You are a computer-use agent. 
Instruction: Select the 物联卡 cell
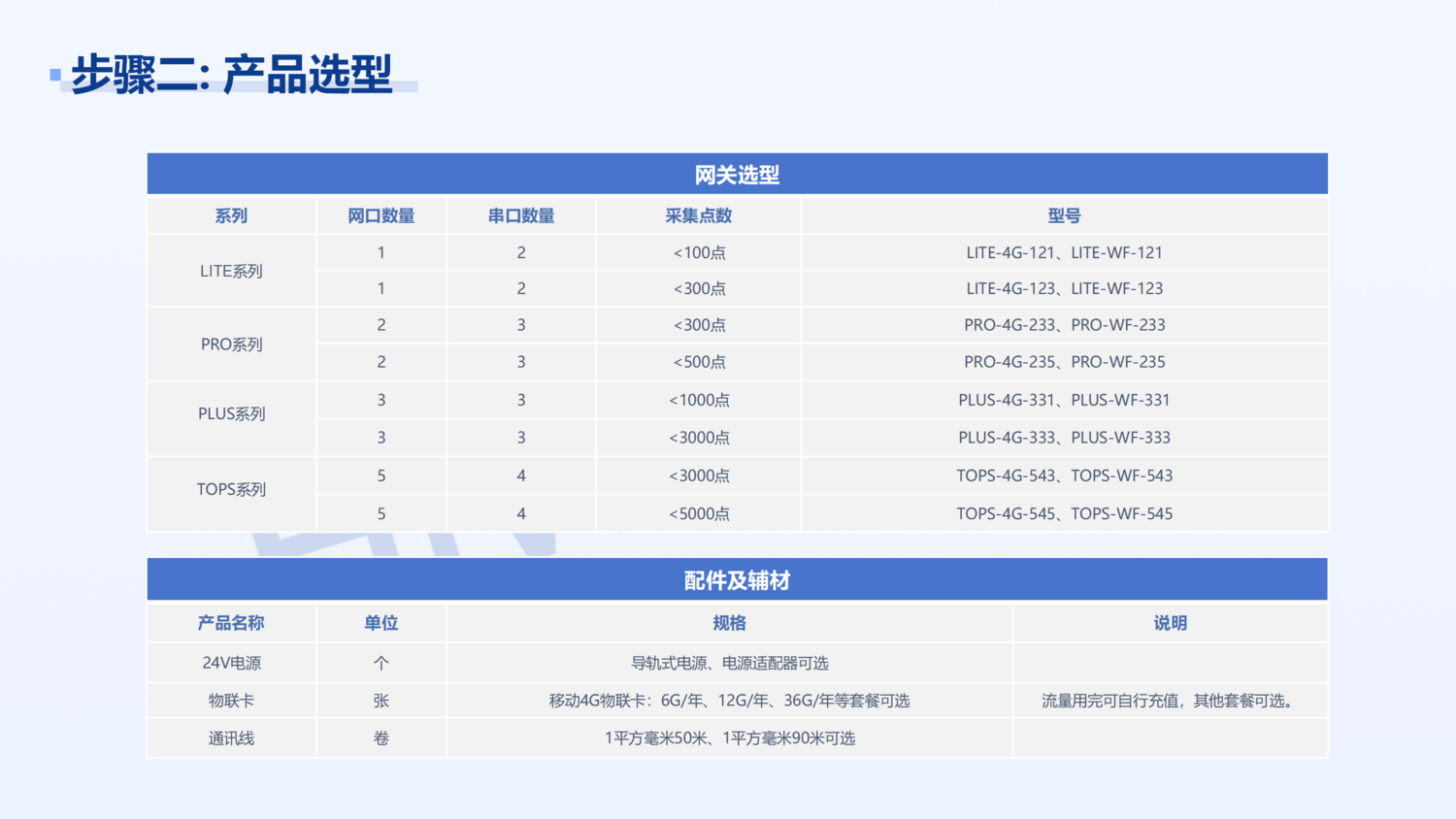point(231,701)
